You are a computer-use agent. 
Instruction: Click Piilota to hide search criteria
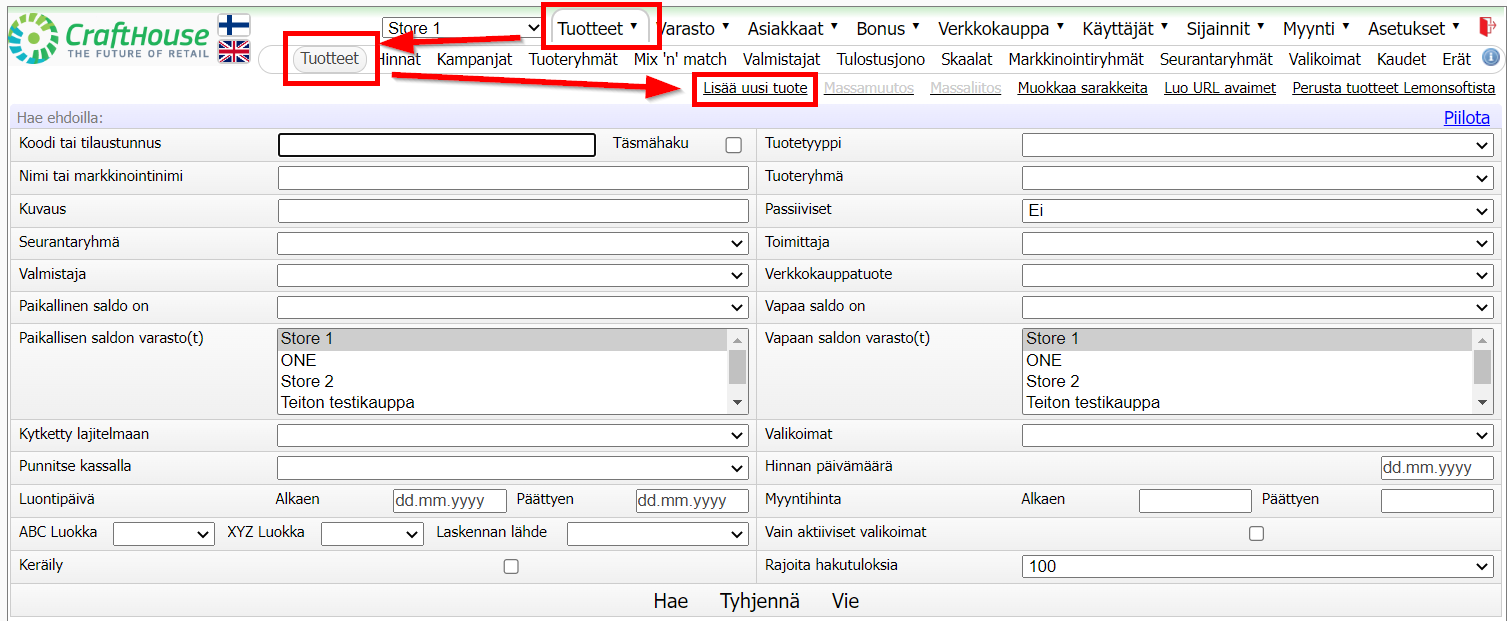[x=1466, y=117]
